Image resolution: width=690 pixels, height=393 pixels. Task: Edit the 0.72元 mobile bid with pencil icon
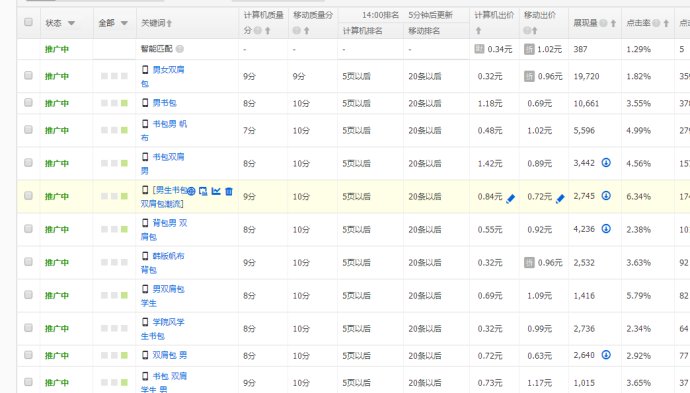[560, 199]
